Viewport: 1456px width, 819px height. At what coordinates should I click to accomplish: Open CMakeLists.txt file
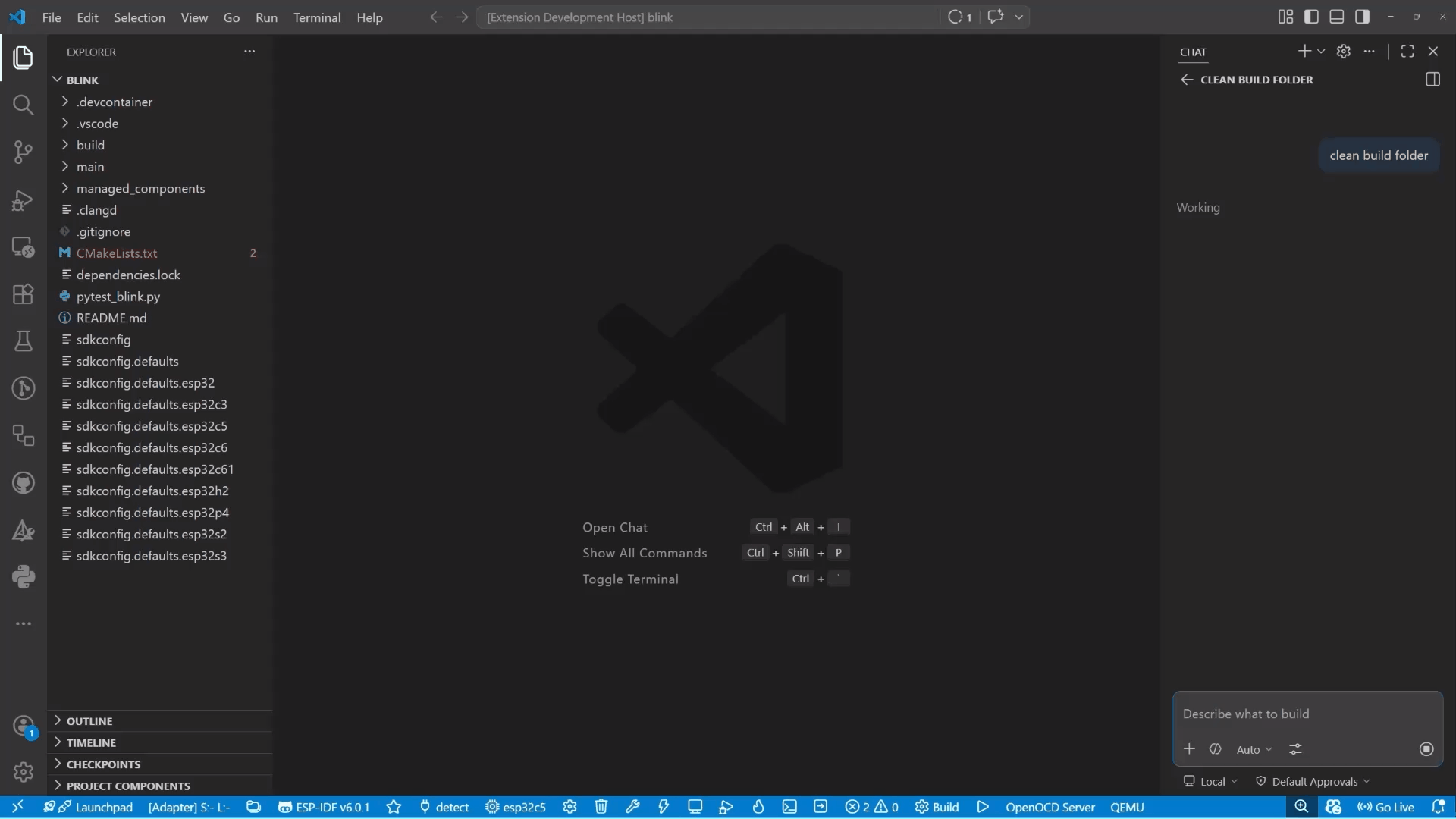(x=159, y=253)
